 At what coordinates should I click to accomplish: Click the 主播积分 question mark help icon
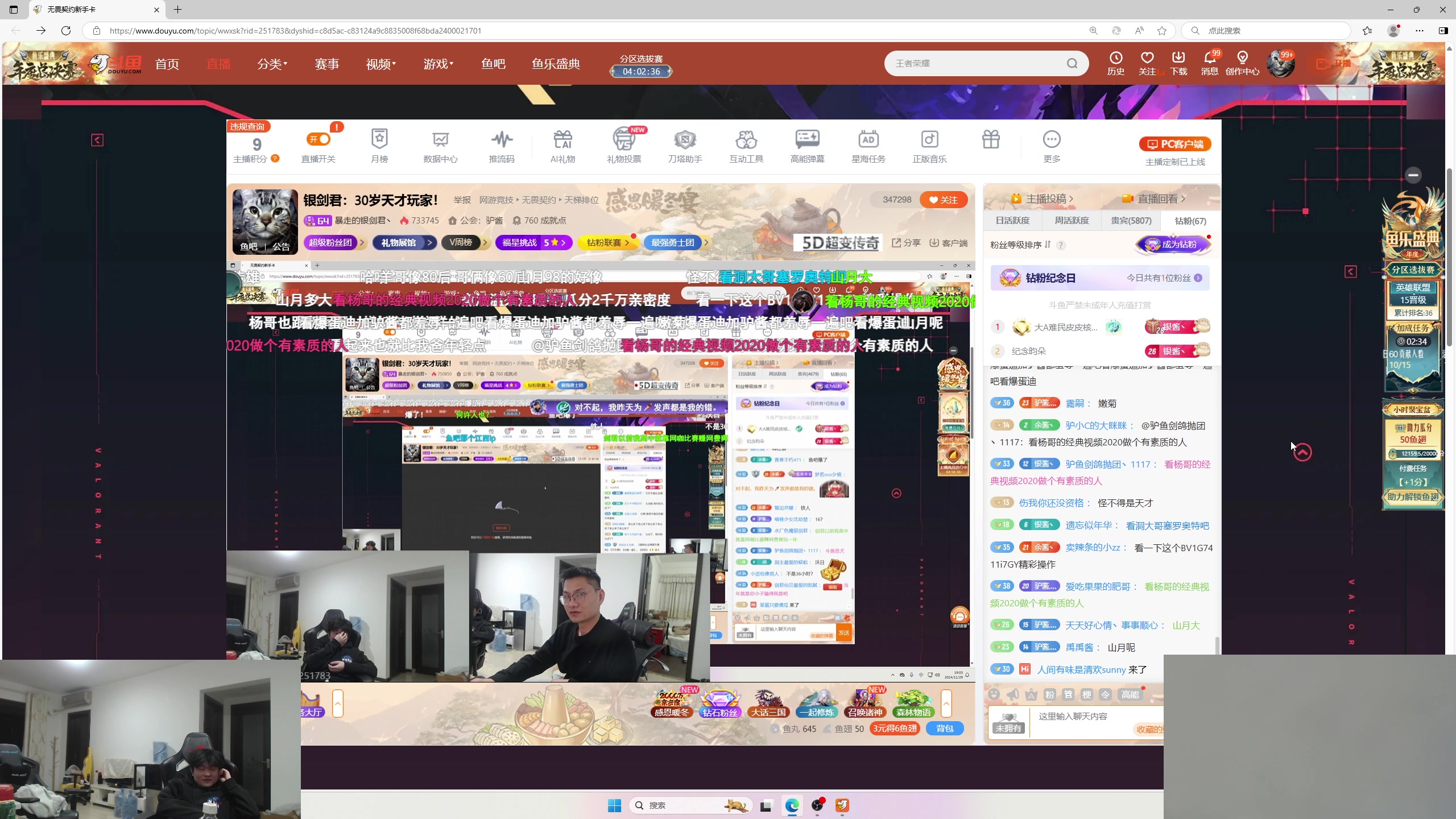coord(275,159)
